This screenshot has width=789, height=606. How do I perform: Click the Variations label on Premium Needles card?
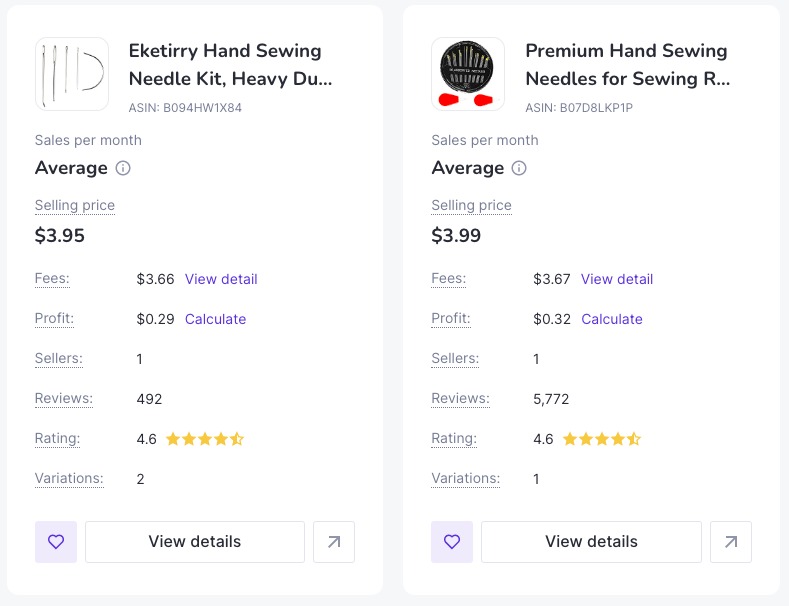pyautogui.click(x=465, y=478)
